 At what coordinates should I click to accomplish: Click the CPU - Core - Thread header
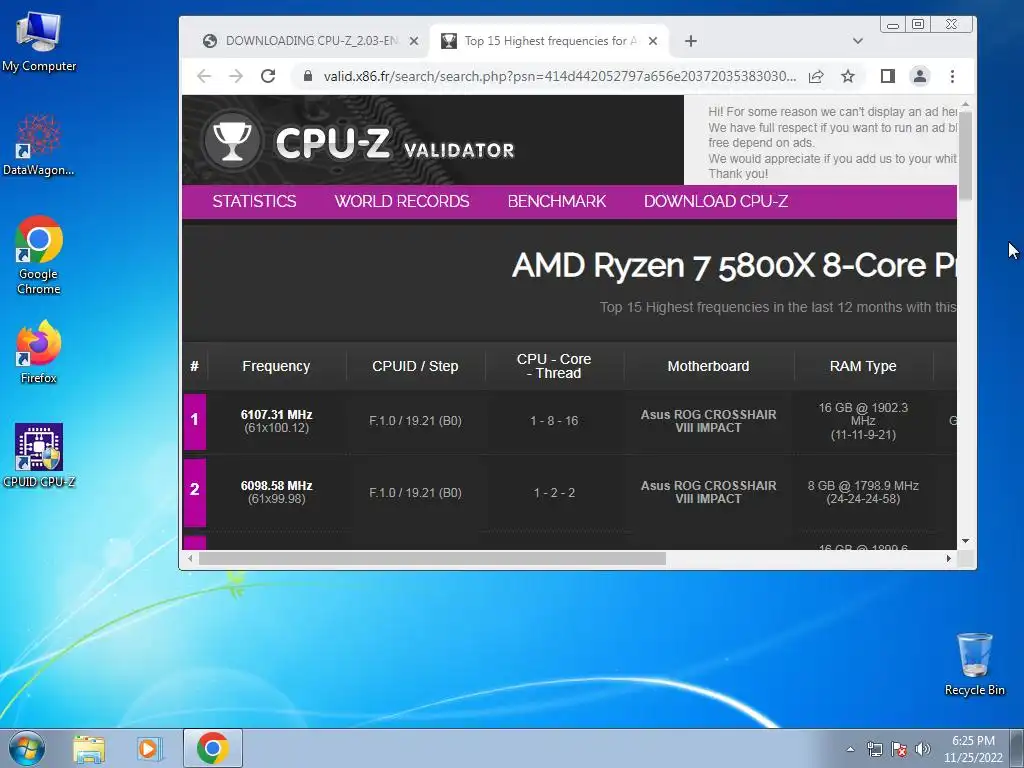554,366
